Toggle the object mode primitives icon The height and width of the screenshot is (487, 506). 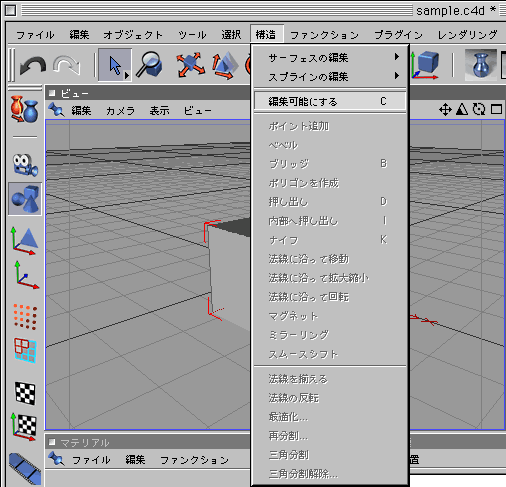[x=25, y=199]
